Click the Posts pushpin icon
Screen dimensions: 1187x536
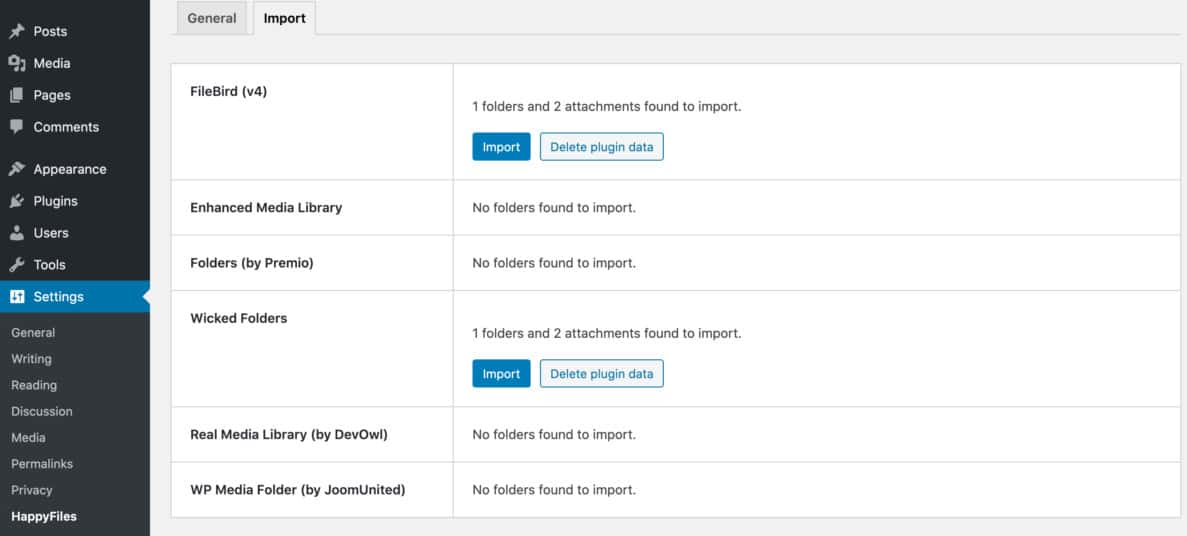17,31
